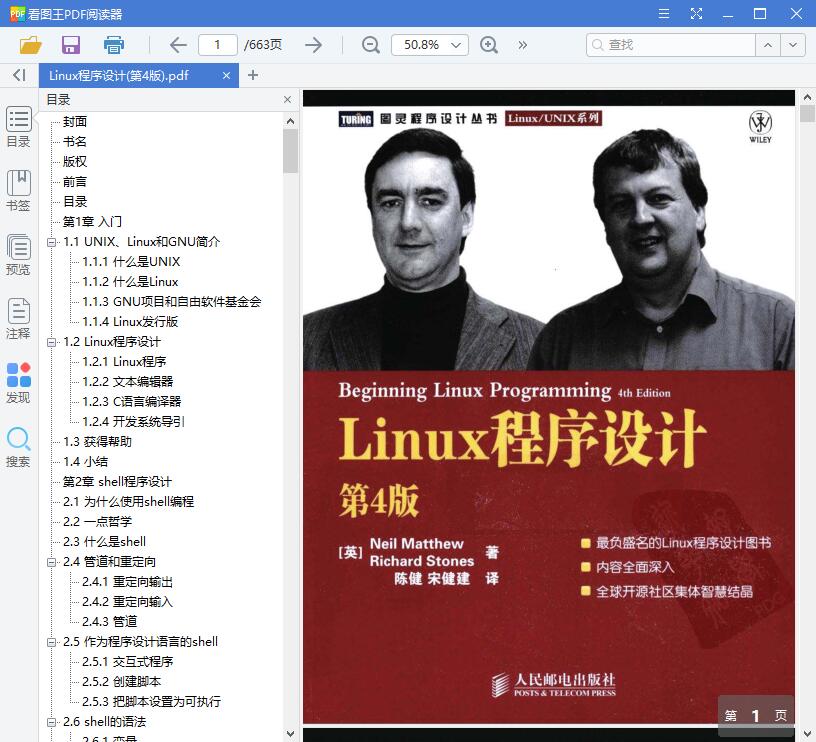
Task: Open the 书签 bookmarks panel
Action: (x=18, y=191)
